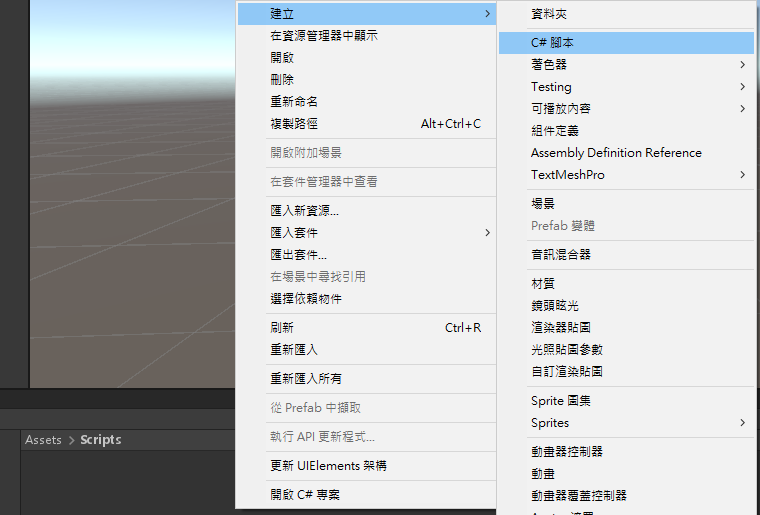Expand the 匯入套件 submenu
The height and width of the screenshot is (515, 760).
pyautogui.click(x=294, y=233)
